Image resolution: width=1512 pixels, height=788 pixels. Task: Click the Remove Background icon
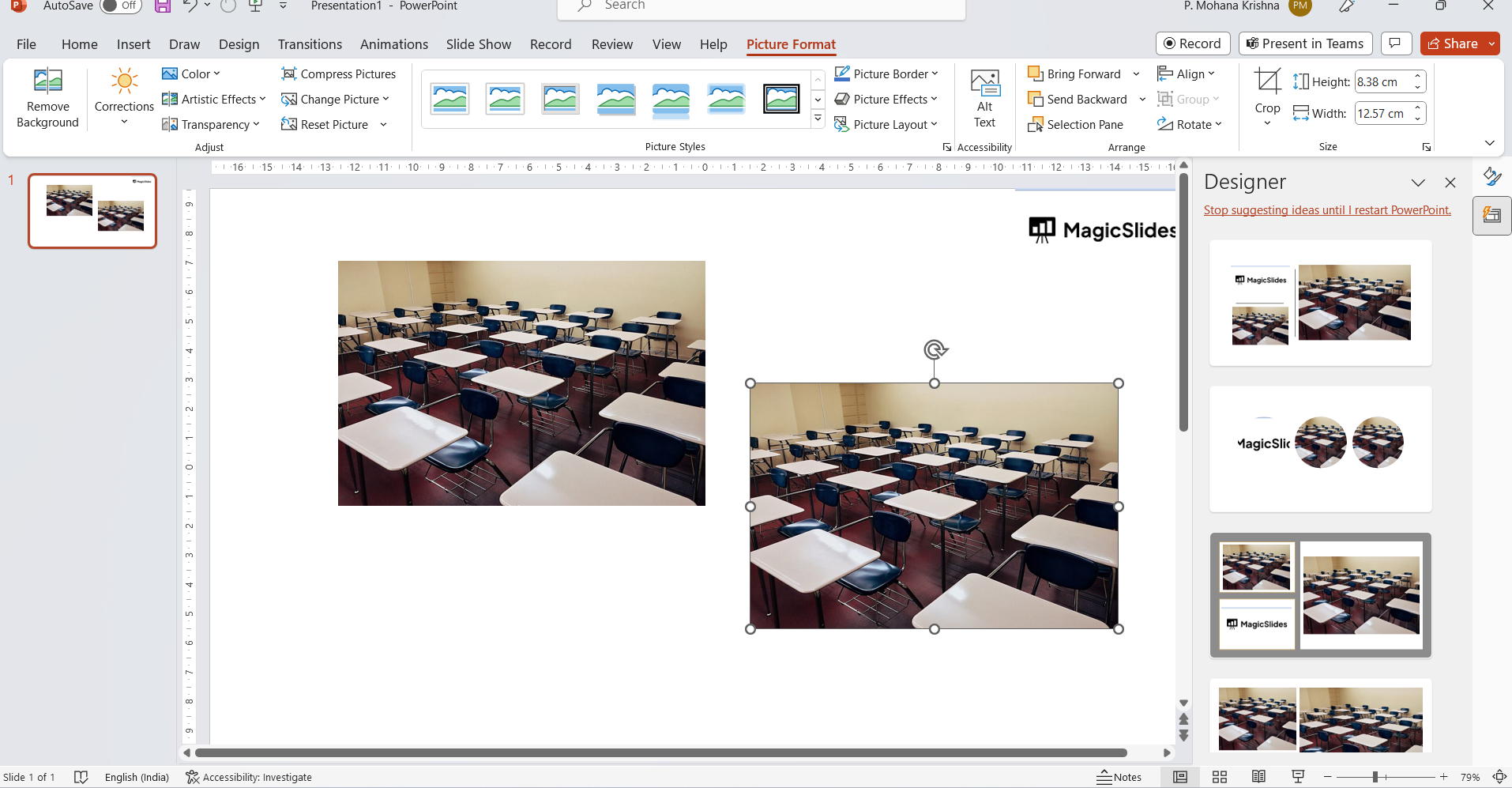click(x=47, y=82)
